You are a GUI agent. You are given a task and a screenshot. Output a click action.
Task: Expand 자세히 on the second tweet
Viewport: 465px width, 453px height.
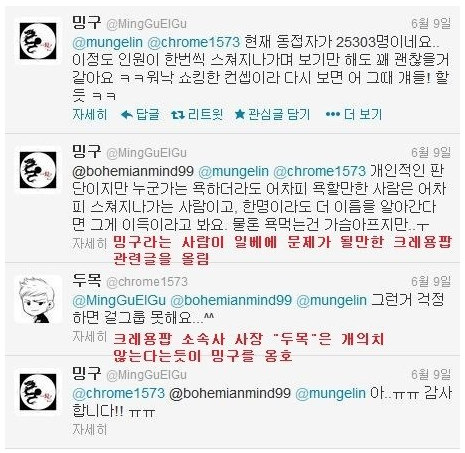tap(90, 244)
